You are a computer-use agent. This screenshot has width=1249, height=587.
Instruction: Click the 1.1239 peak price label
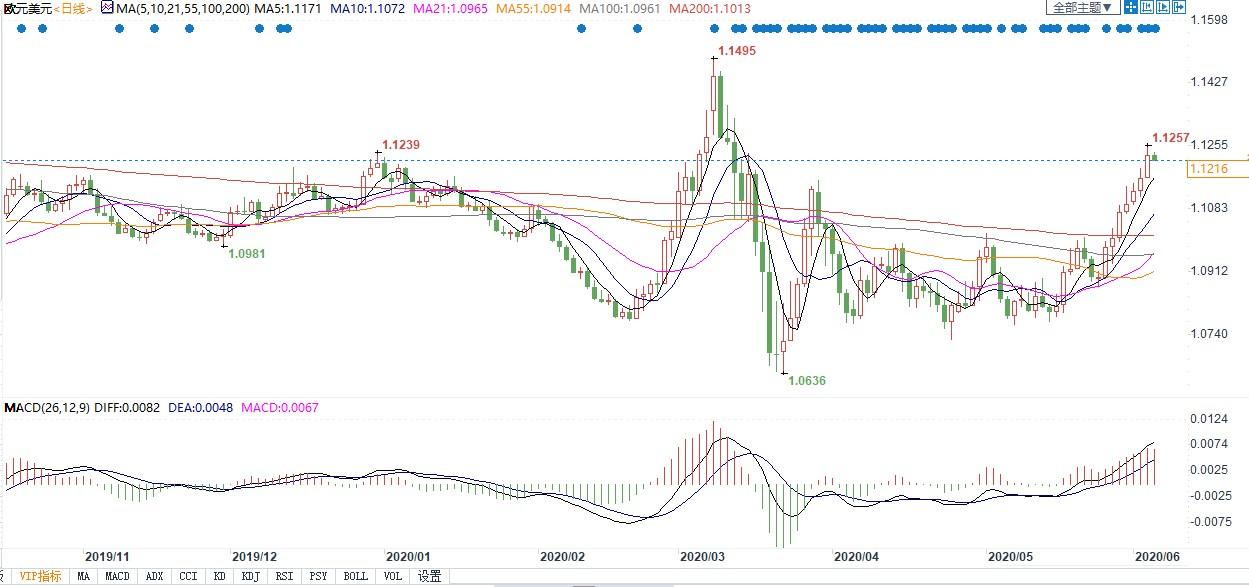[400, 144]
